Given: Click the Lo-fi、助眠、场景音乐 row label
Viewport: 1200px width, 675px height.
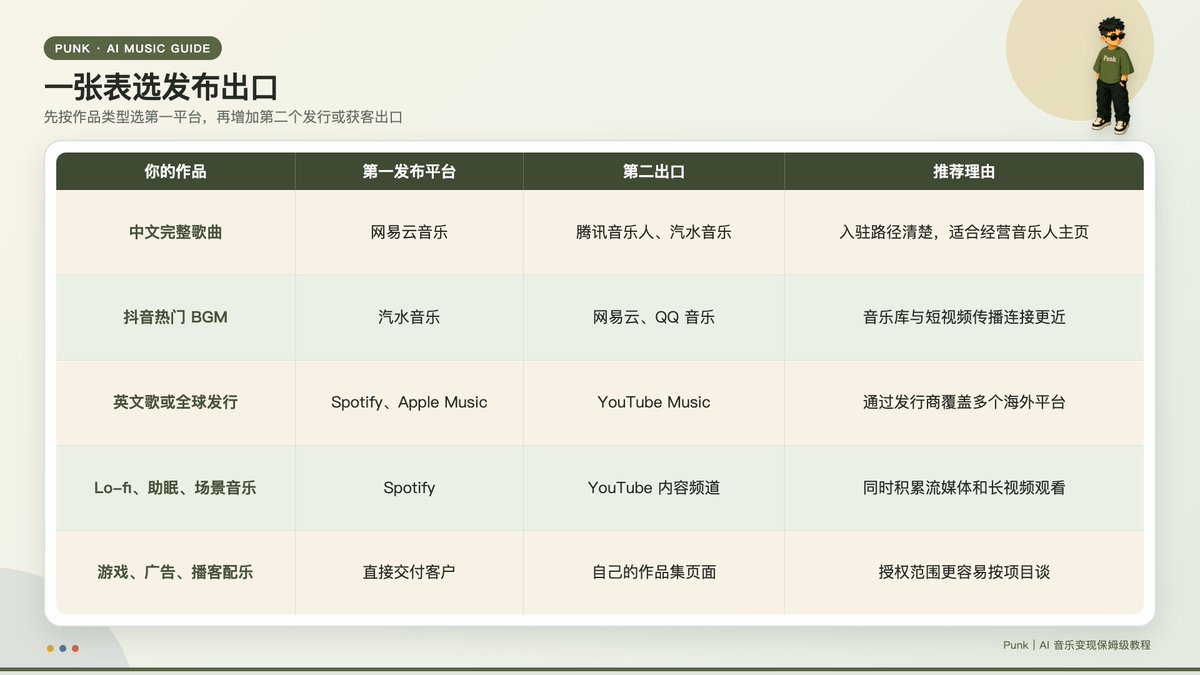Looking at the screenshot, I should point(175,488).
